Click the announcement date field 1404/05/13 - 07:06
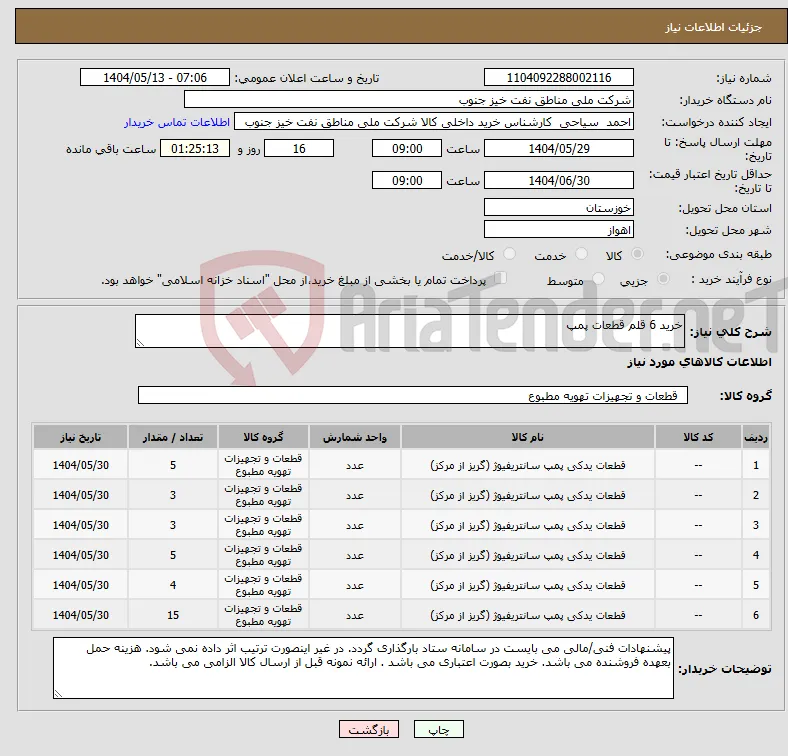This screenshot has height=756, width=788. [155, 77]
